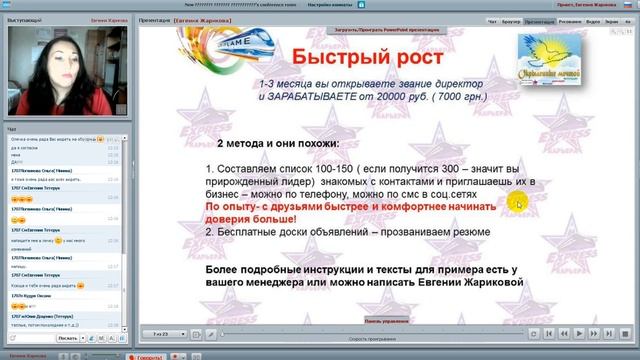Click the chat scrollbar up arrow
Viewport: 640px width, 360px height.
[x=124, y=139]
